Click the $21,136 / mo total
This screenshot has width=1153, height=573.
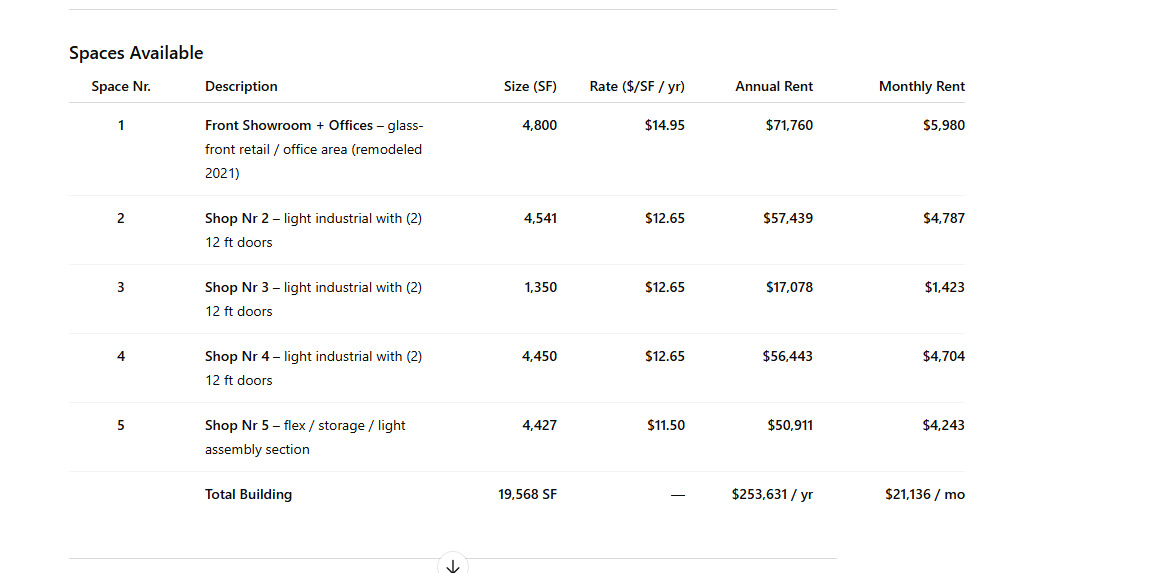tap(924, 494)
